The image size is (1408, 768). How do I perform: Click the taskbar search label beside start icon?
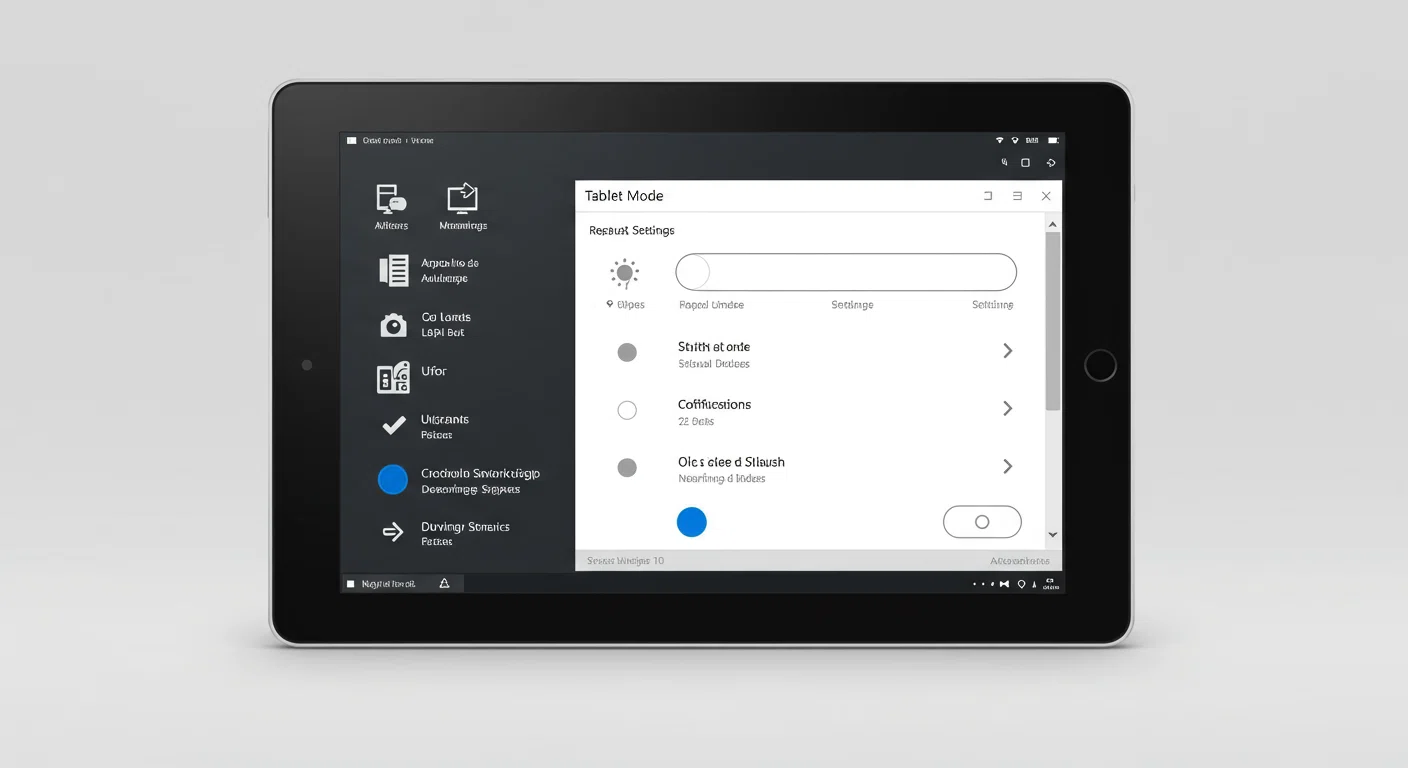point(388,583)
